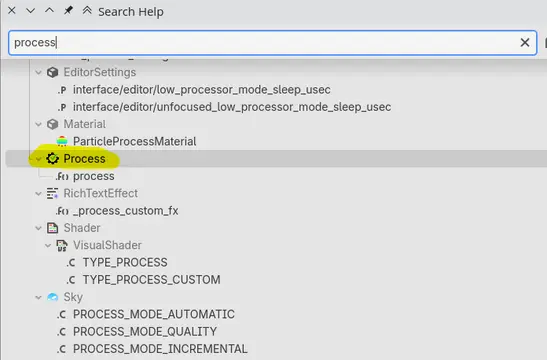The image size is (547, 360).
Task: Click the RichTextEffect icon
Action: click(x=53, y=193)
